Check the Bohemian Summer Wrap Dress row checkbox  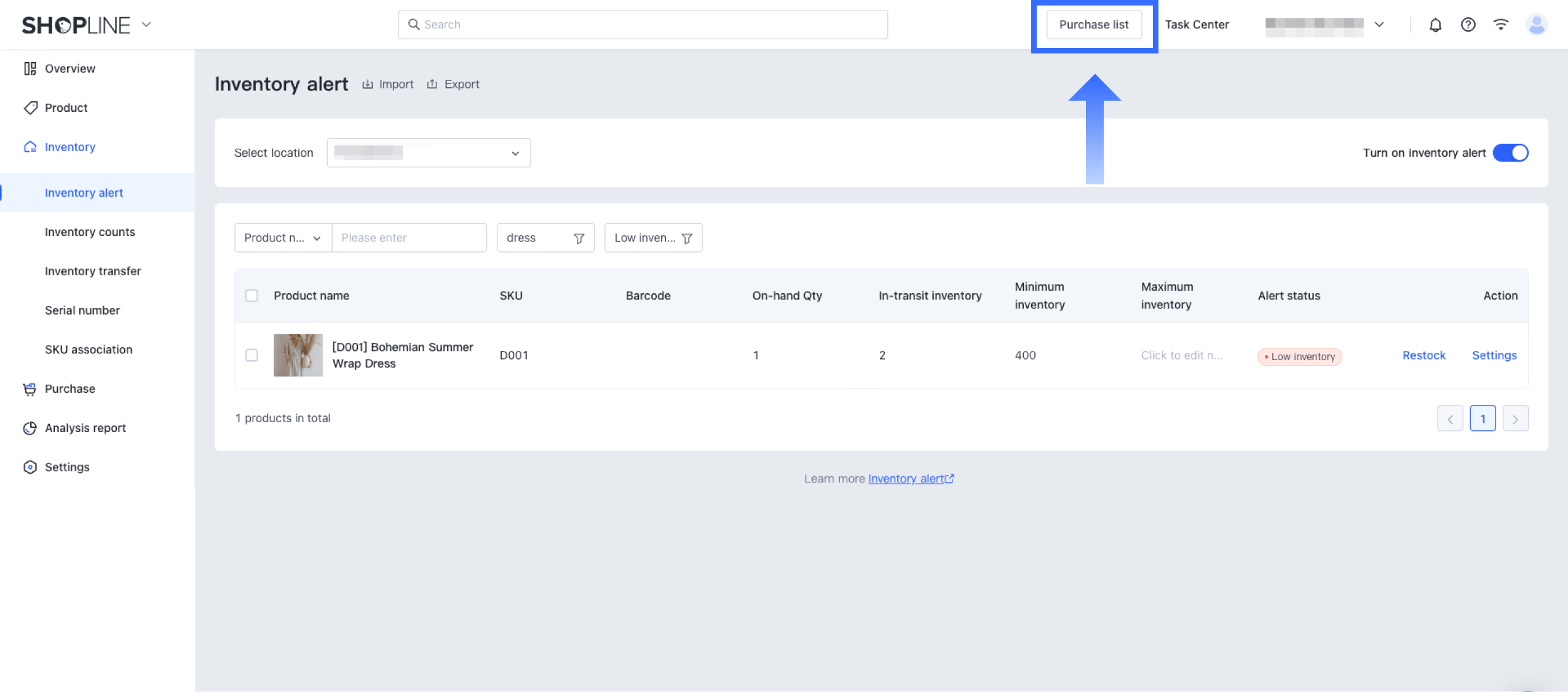(x=251, y=355)
